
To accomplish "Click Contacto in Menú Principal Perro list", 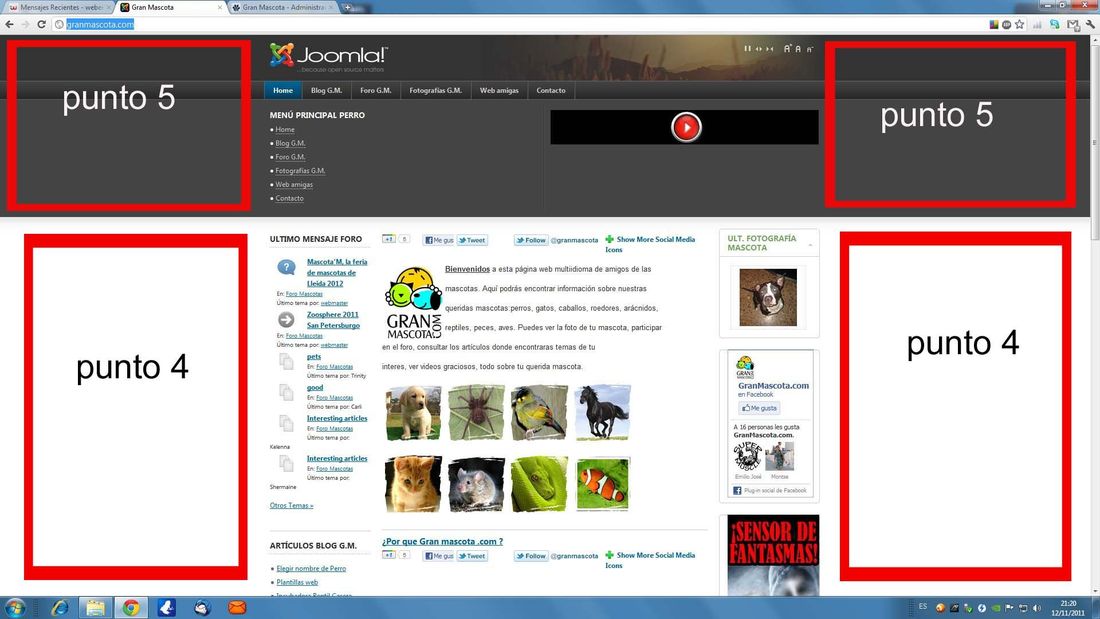I will [289, 199].
